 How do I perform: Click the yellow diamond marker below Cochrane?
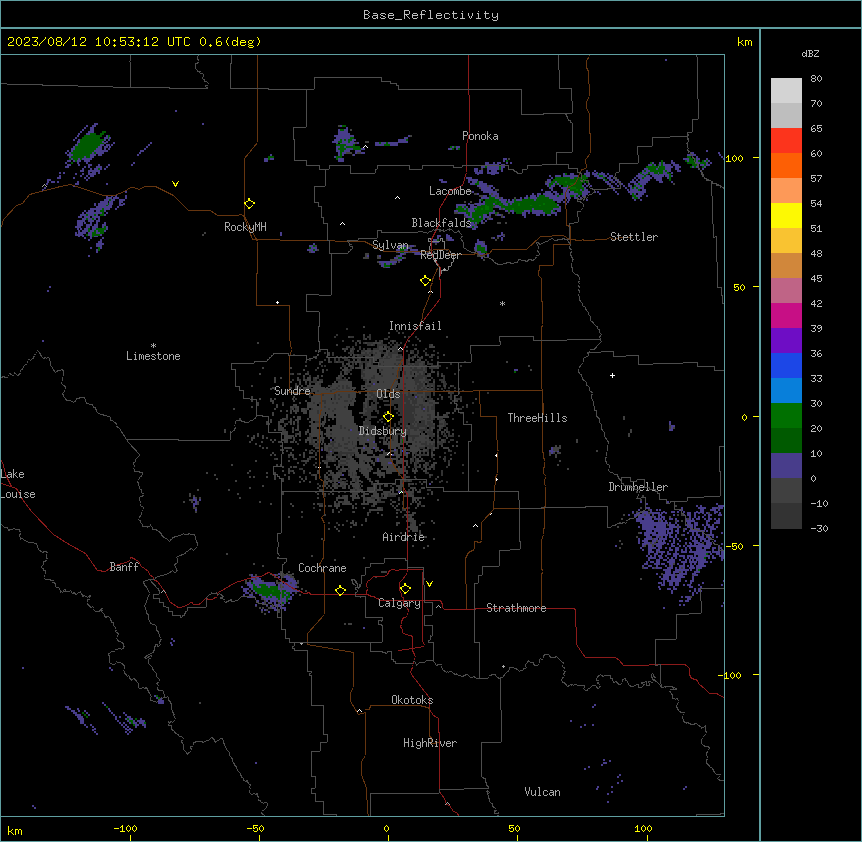[x=340, y=590]
